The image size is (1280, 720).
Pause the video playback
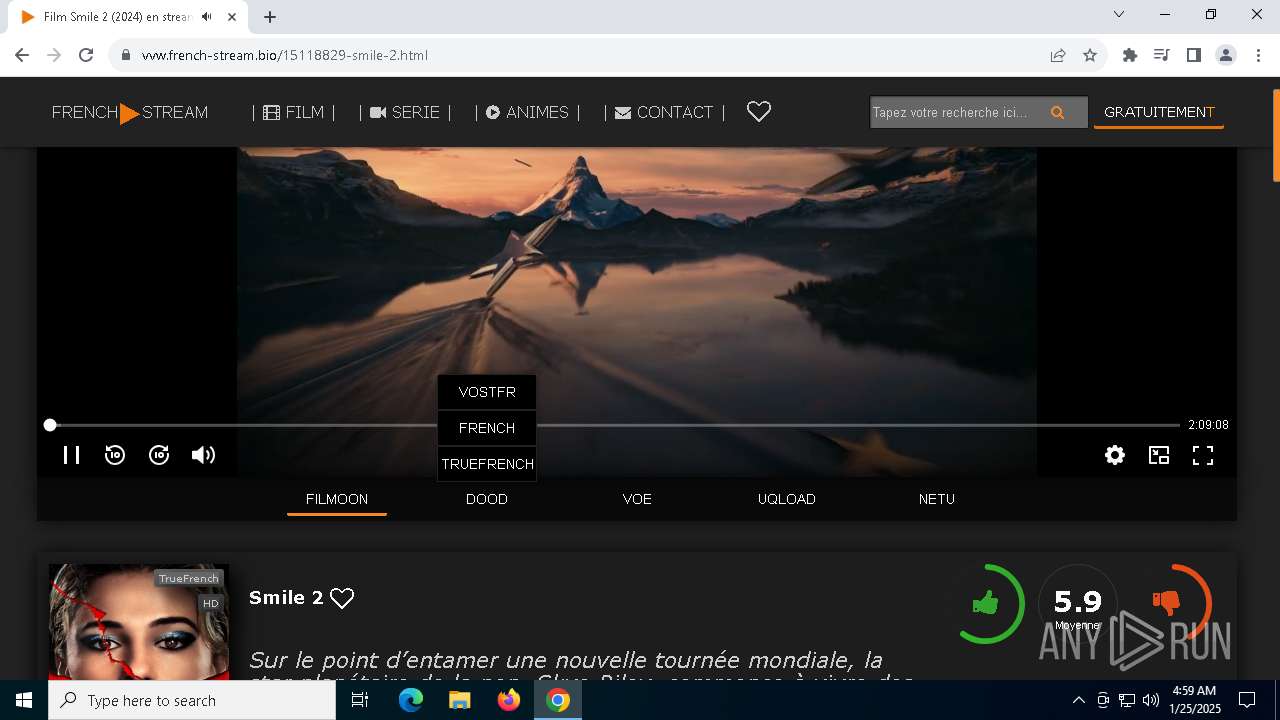71,455
